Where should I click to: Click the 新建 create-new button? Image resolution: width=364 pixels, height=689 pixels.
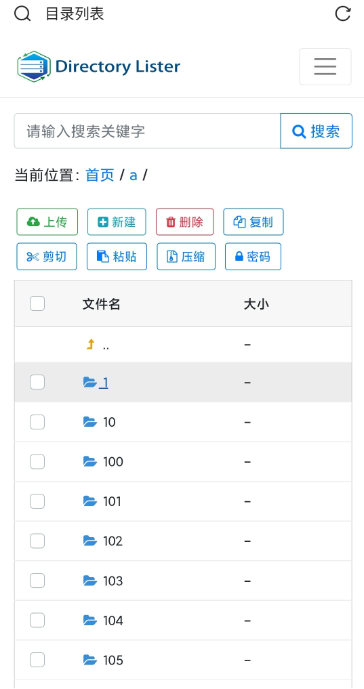116,222
